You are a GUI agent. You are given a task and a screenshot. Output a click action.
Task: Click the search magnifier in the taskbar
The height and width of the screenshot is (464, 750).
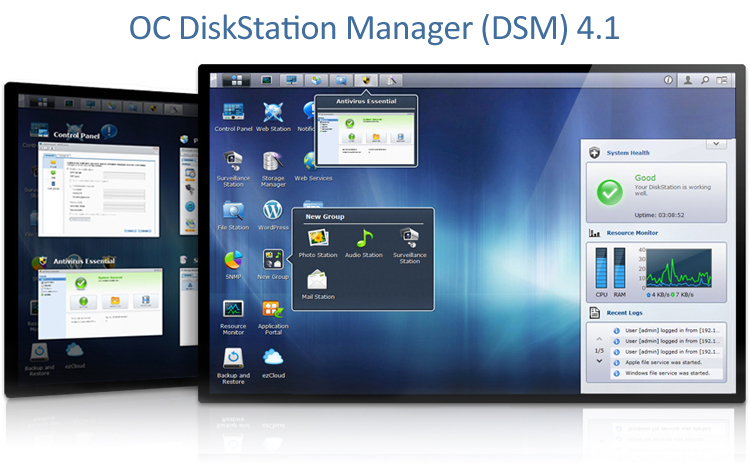705,80
